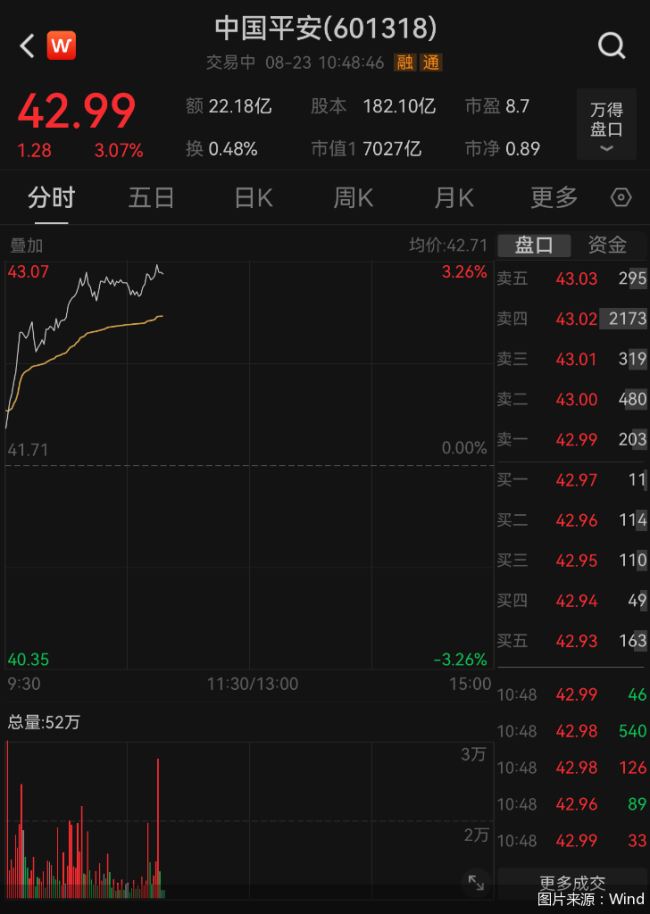Switch to the 周K tab
Image resolution: width=650 pixels, height=914 pixels.
click(x=353, y=198)
